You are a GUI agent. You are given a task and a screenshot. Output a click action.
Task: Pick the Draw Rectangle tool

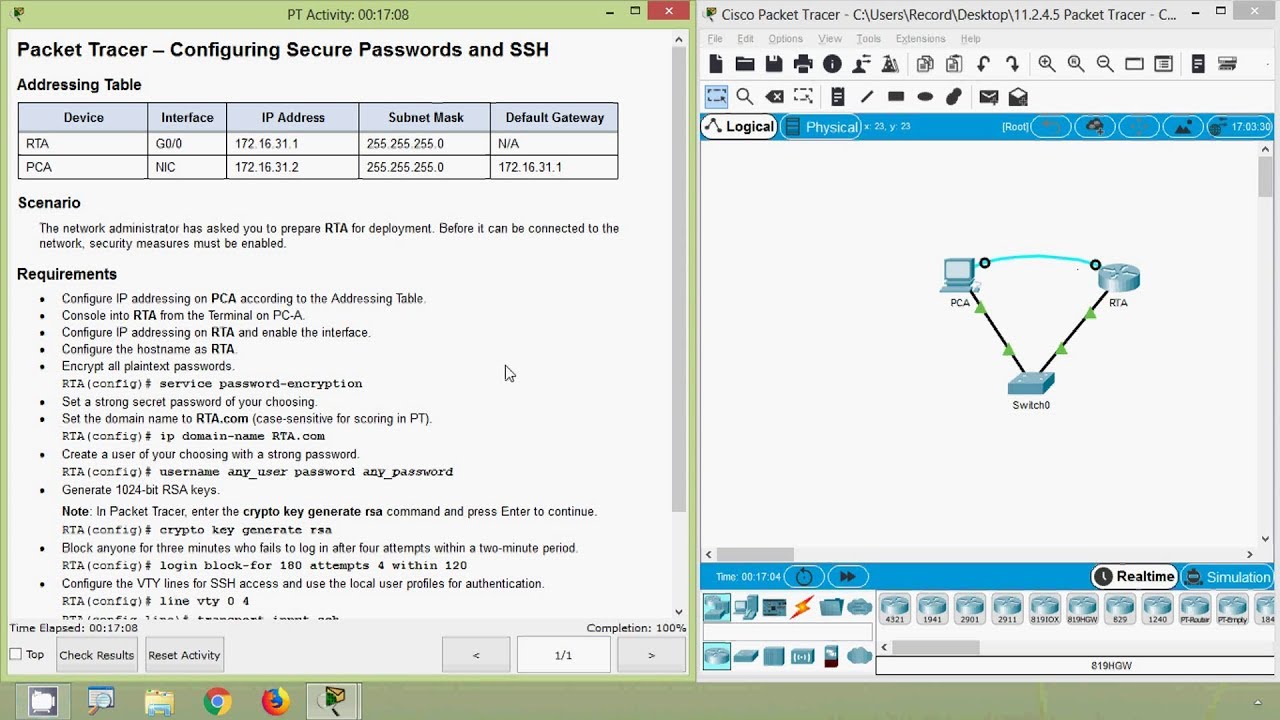coord(896,96)
